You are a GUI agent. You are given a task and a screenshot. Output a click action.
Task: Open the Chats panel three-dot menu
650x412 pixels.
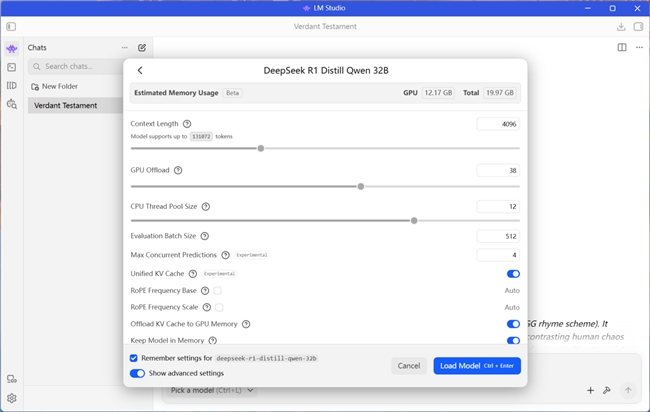point(125,48)
